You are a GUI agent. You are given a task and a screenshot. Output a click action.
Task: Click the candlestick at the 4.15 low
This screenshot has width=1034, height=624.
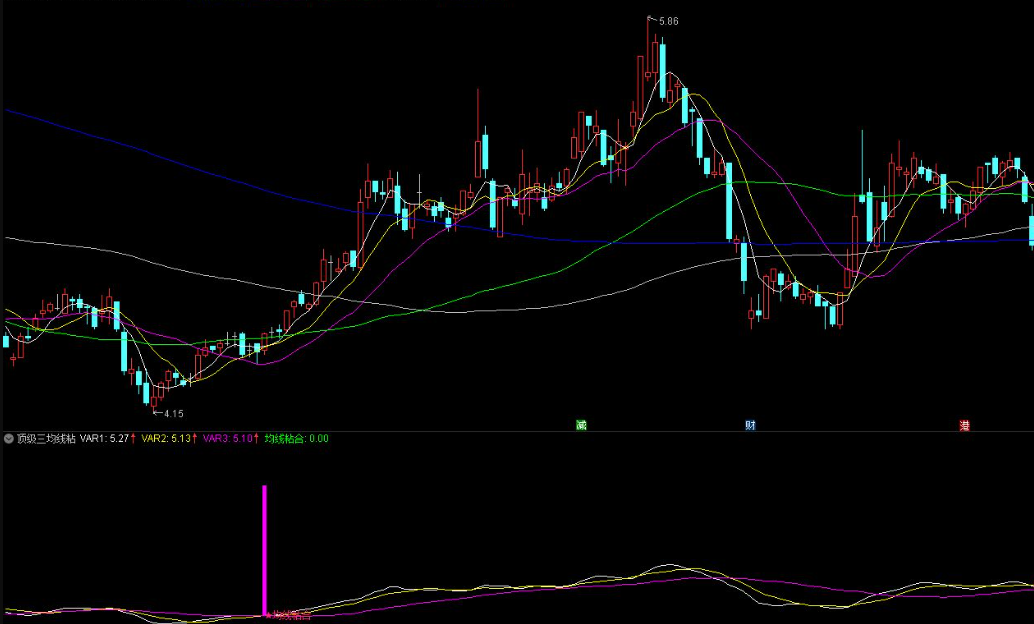(x=154, y=400)
